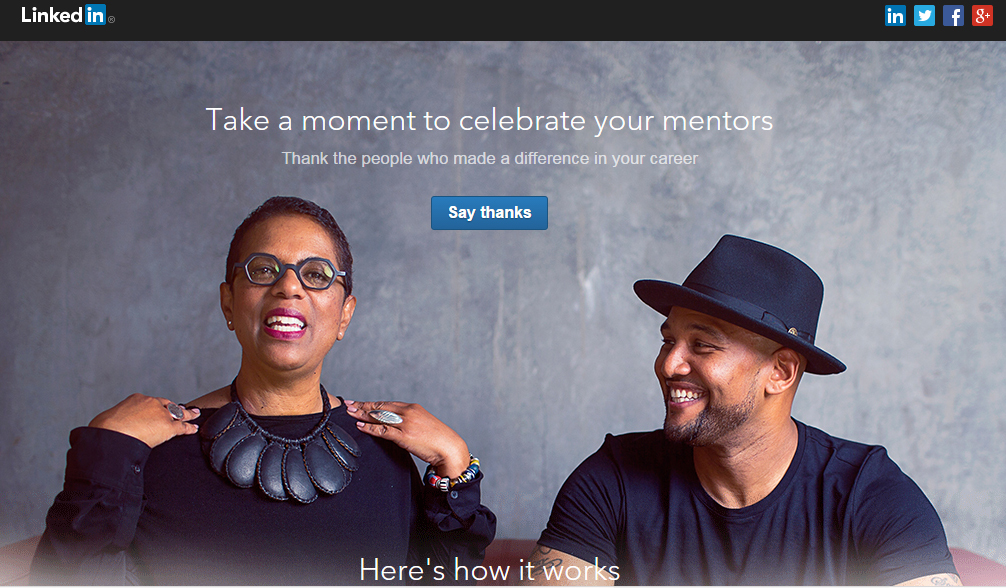Image resolution: width=1006 pixels, height=588 pixels.
Task: Share using the Google+ icon
Action: [x=982, y=16]
